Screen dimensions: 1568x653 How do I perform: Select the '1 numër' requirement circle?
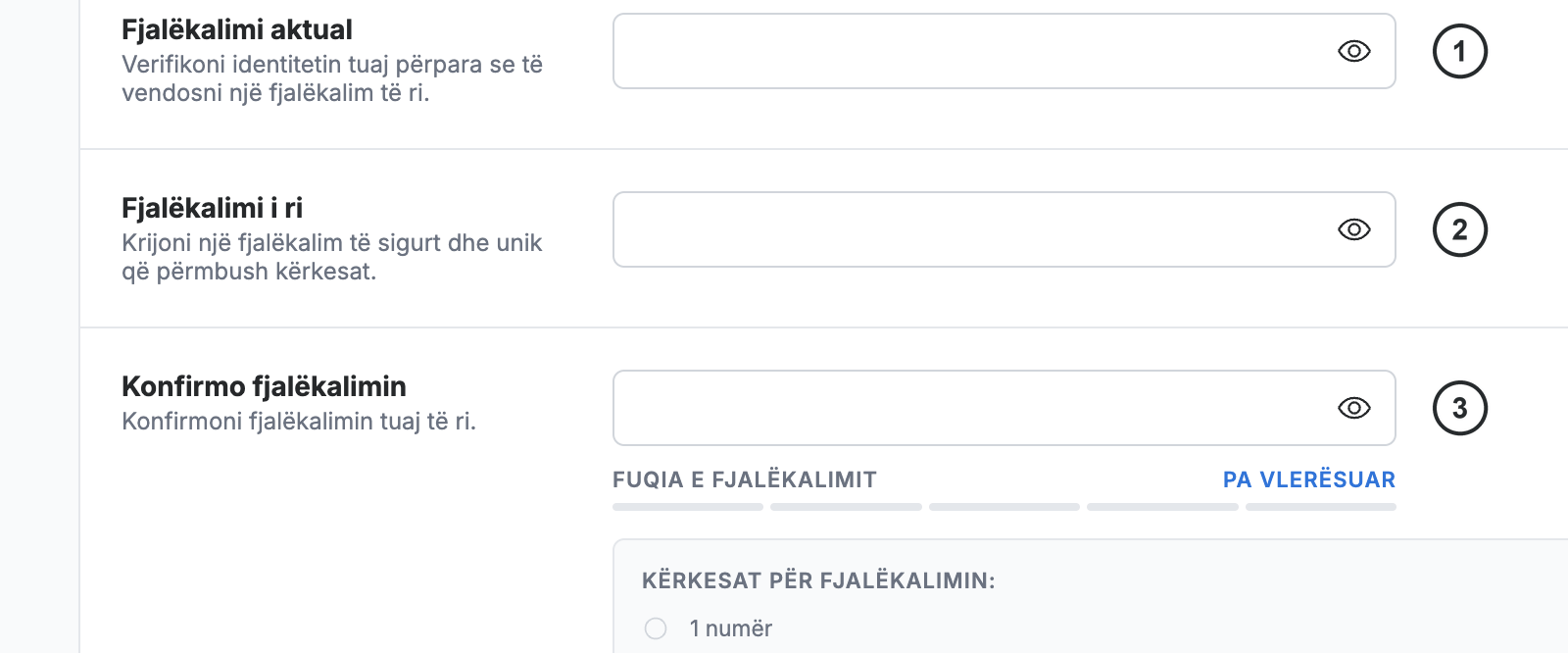(x=656, y=628)
